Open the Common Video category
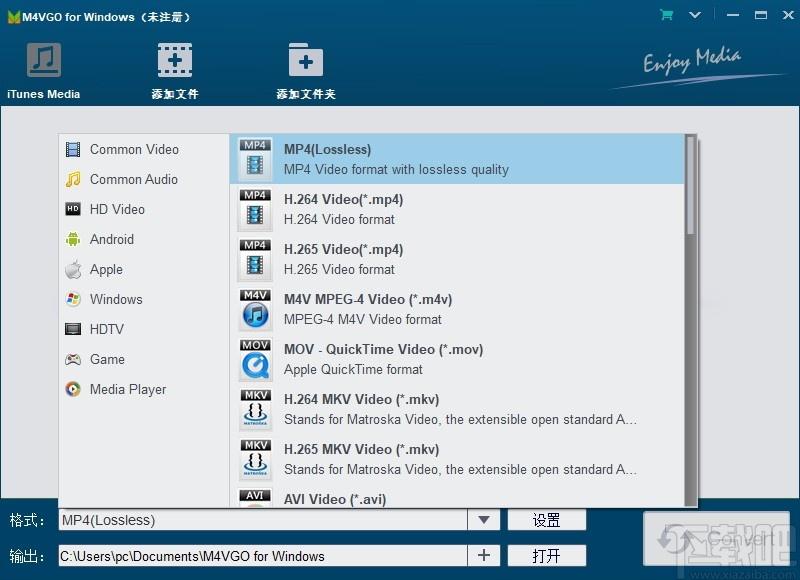Screen dimensions: 800x580 coord(134,149)
